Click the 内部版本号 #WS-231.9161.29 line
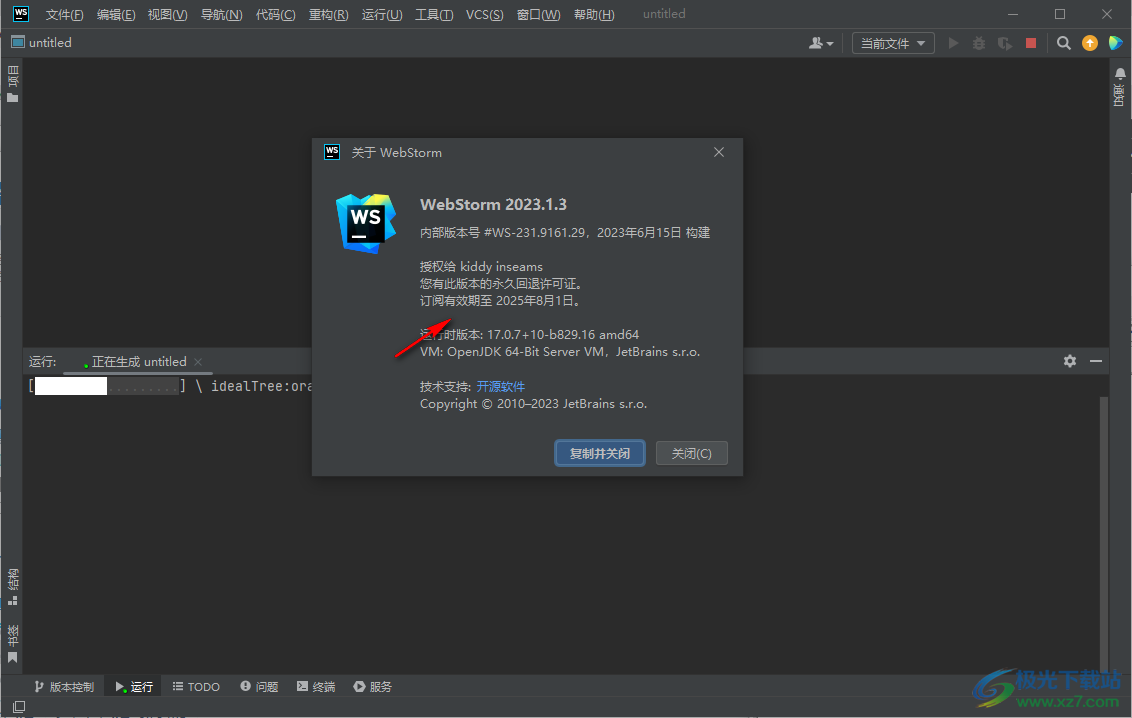 point(565,232)
